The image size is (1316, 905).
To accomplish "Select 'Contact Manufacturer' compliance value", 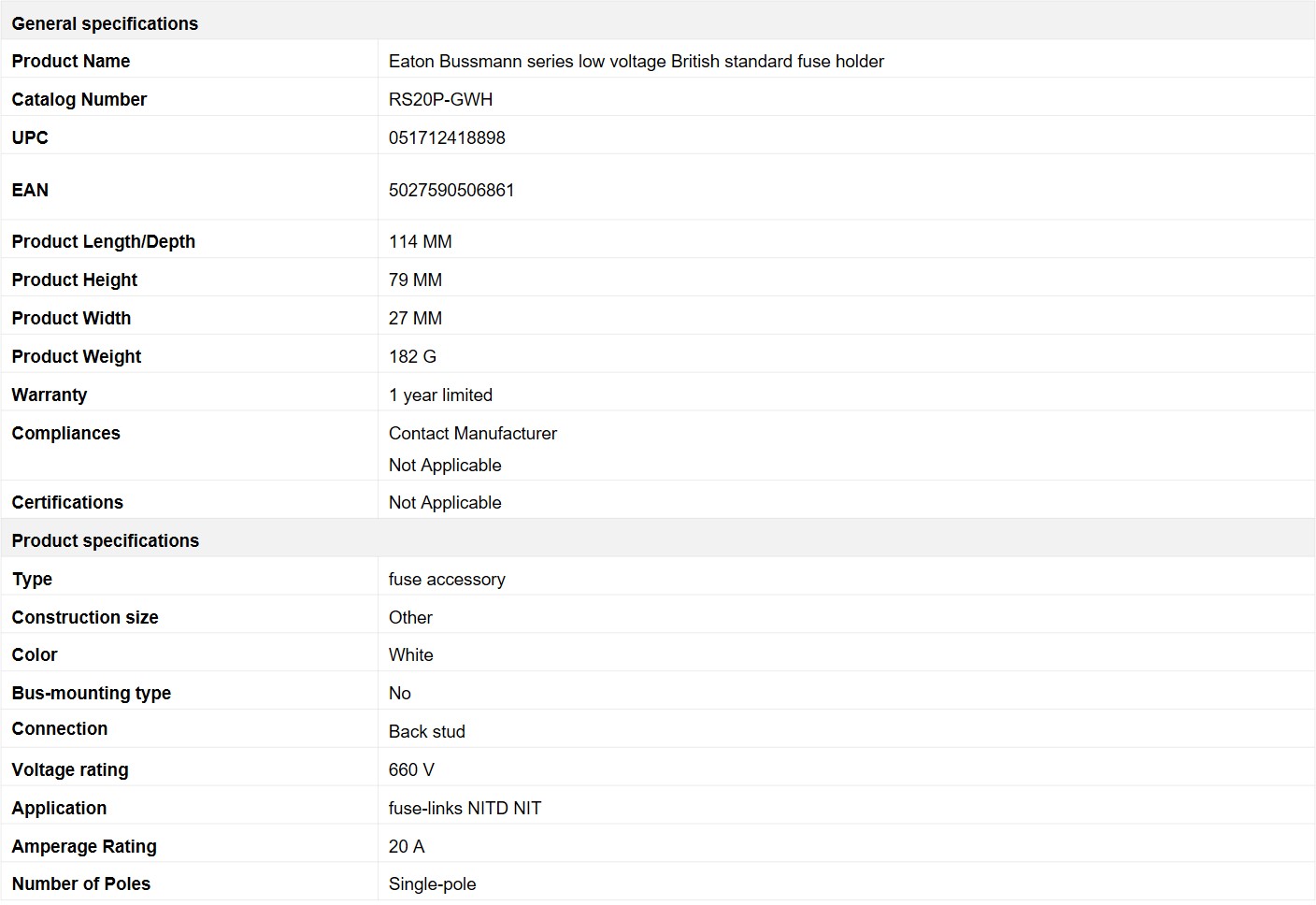I will click(473, 433).
